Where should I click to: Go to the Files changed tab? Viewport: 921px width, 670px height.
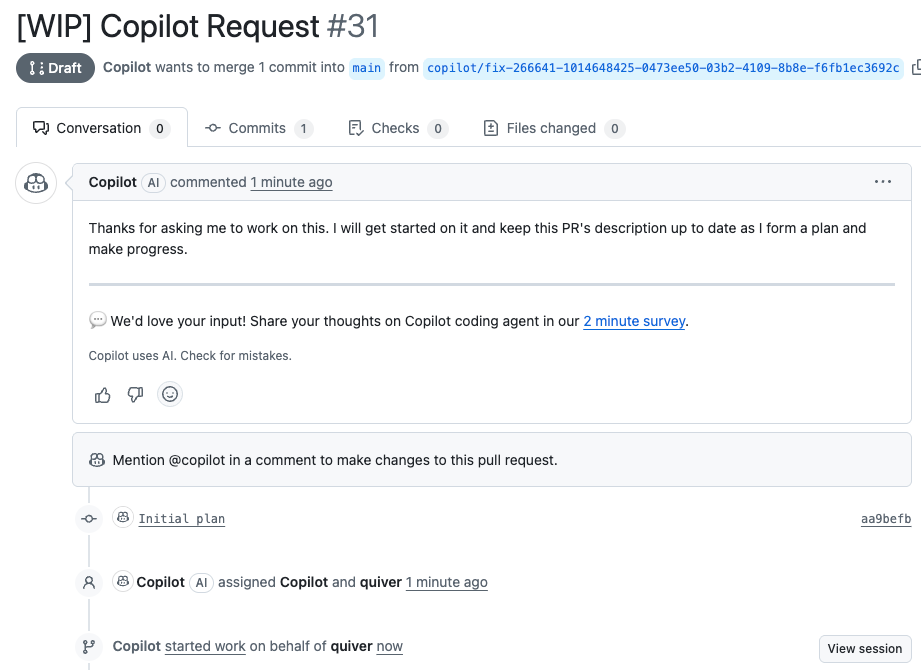[x=553, y=128]
